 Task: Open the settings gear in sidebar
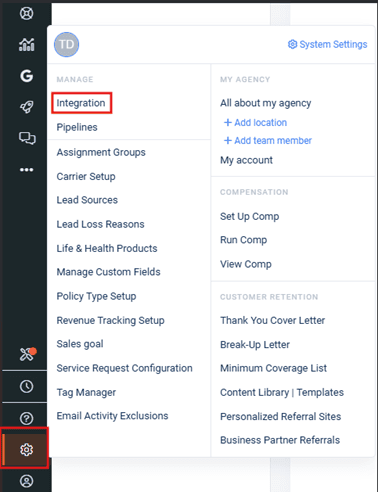coord(26,449)
